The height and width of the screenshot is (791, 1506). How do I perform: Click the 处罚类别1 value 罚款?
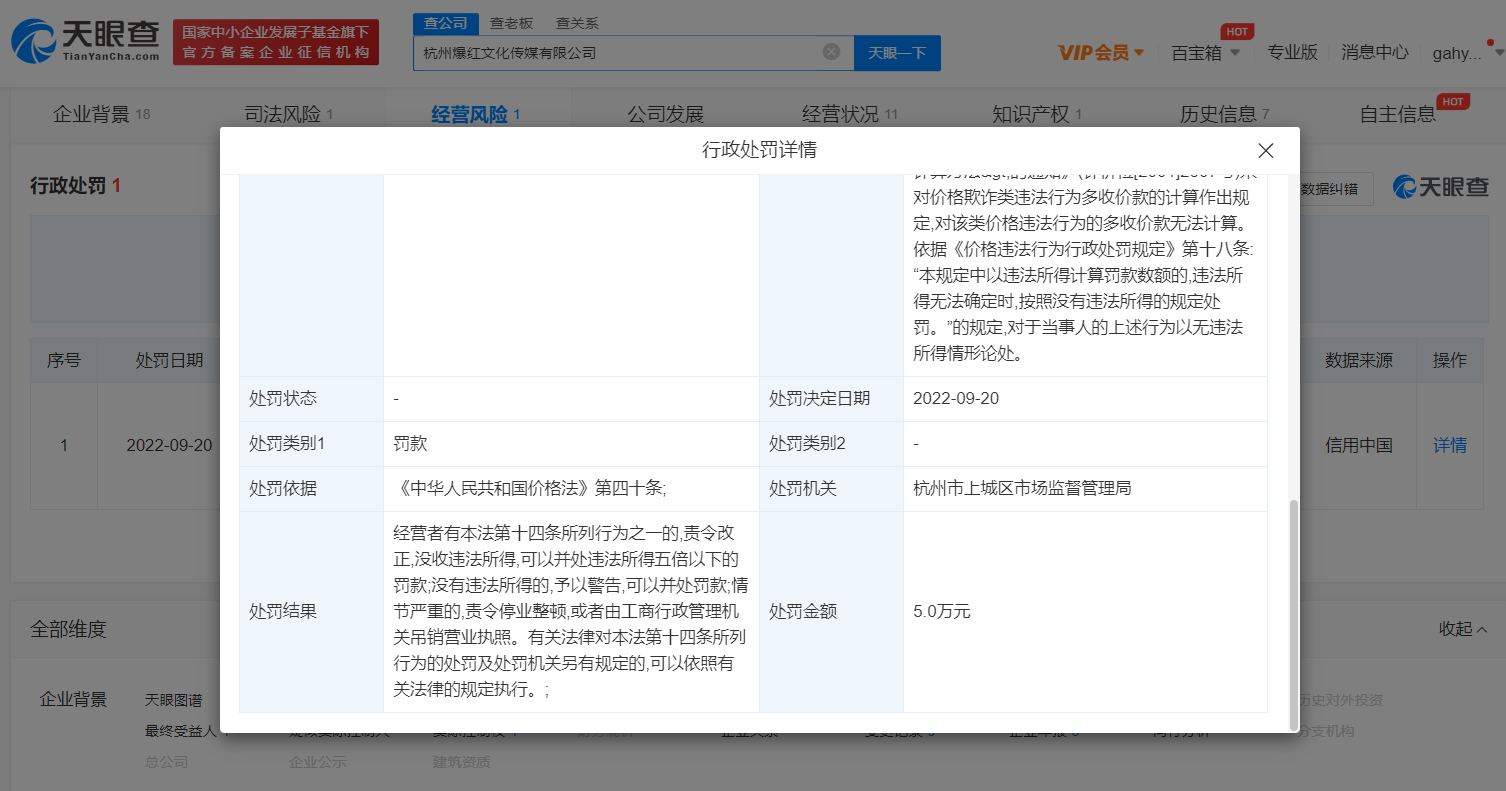(x=410, y=443)
